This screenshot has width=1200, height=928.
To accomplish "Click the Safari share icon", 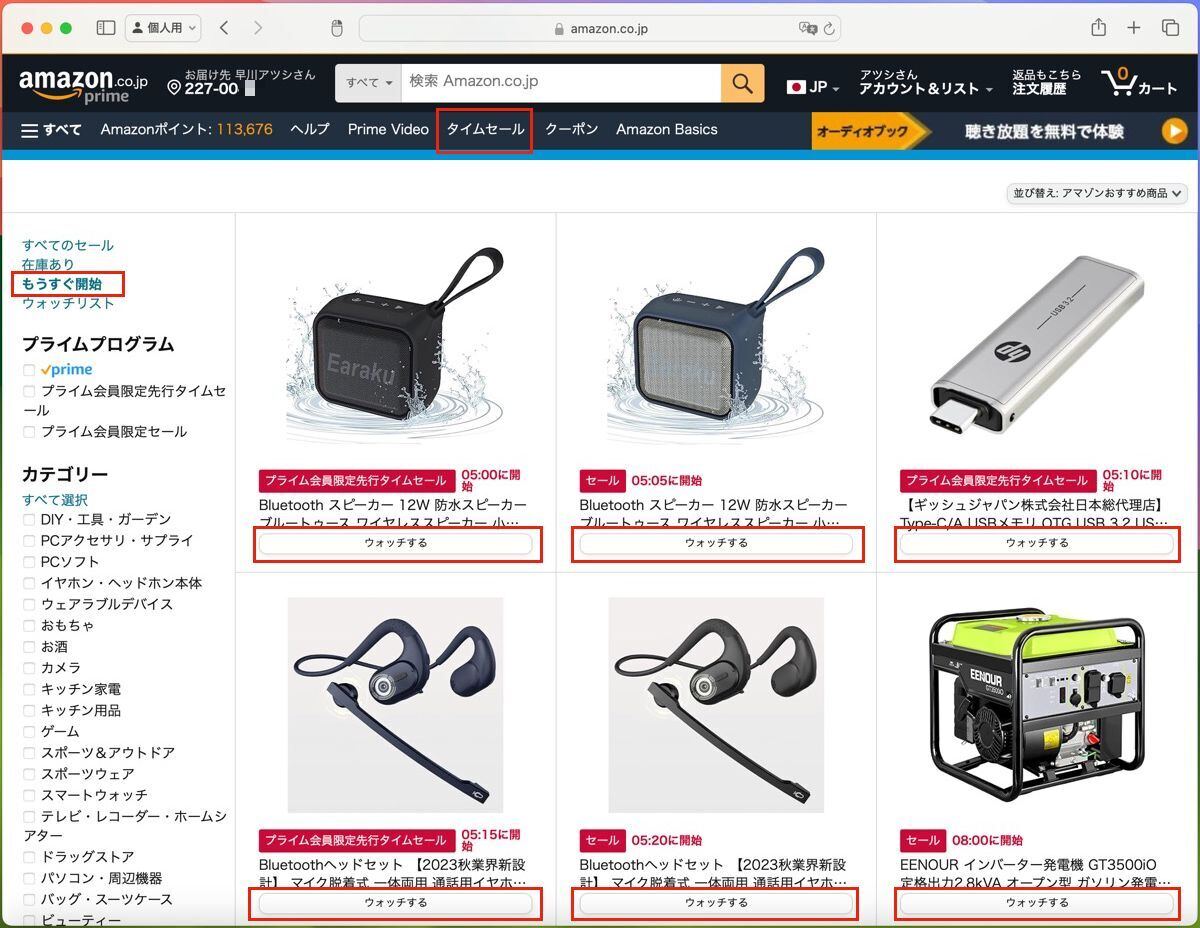I will [x=1098, y=28].
